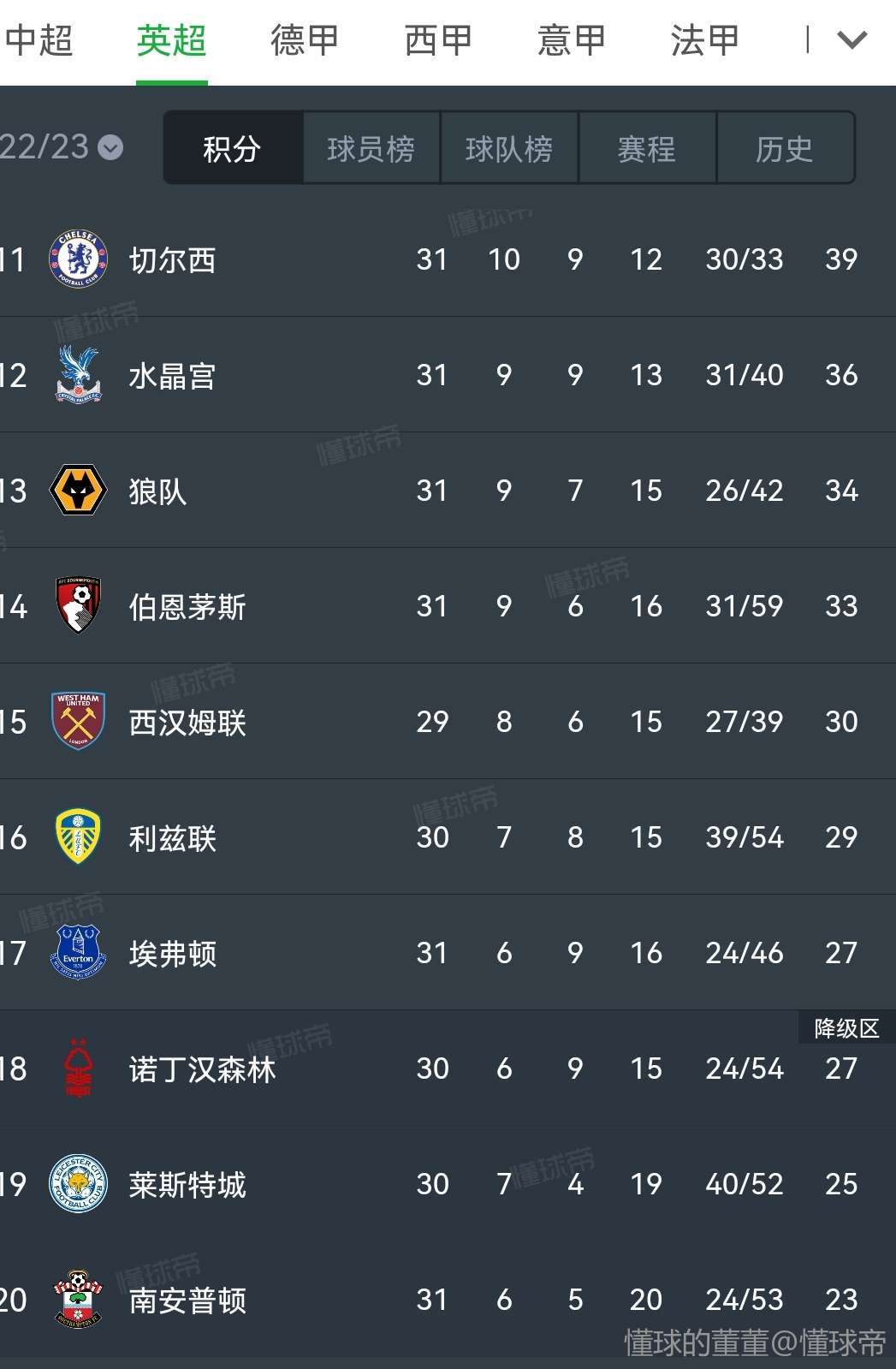Open the 球员榜 player rankings segment
Screen dimensions: 896x1369
click(371, 148)
